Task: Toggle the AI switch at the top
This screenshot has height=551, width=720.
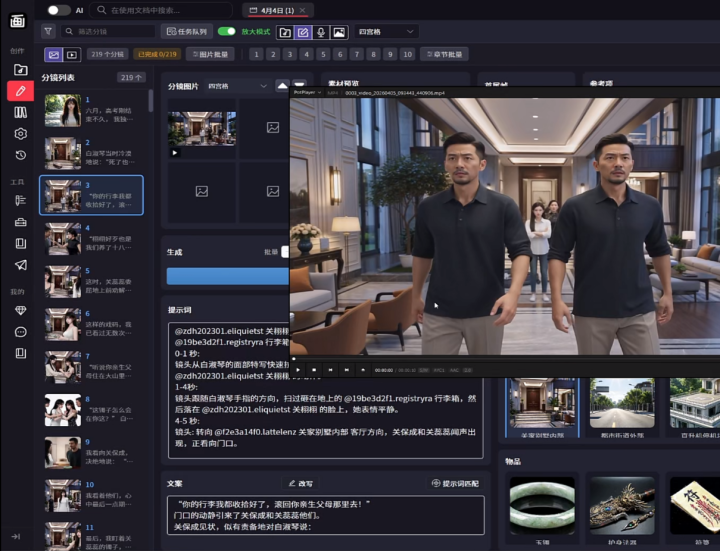Action: coord(59,10)
